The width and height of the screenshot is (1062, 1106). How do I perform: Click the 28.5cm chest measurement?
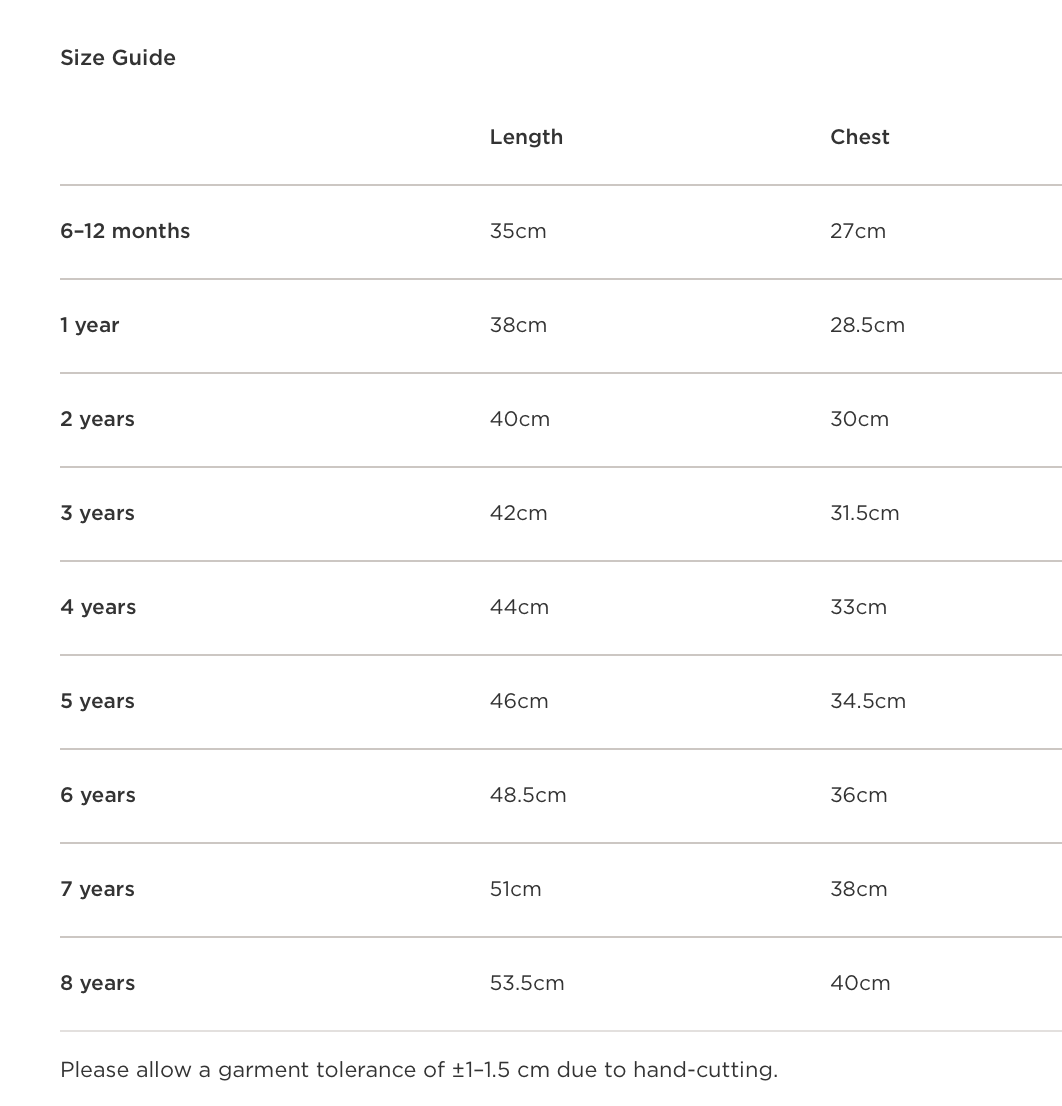[867, 325]
